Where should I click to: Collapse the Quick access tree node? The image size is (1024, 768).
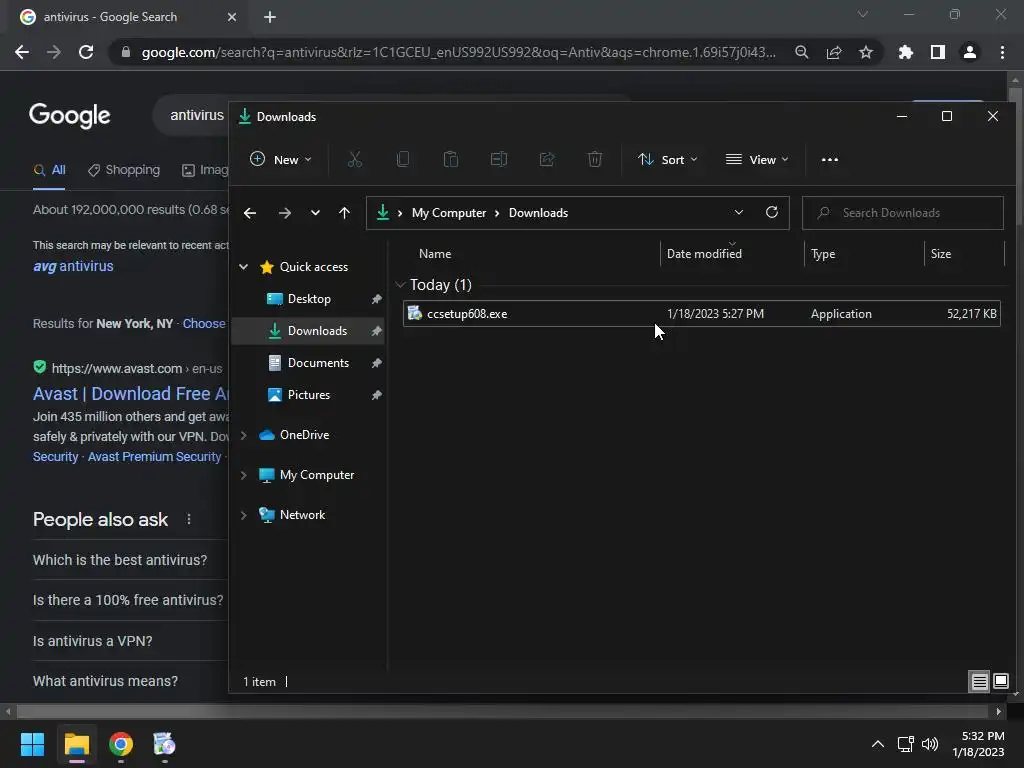pos(244,266)
